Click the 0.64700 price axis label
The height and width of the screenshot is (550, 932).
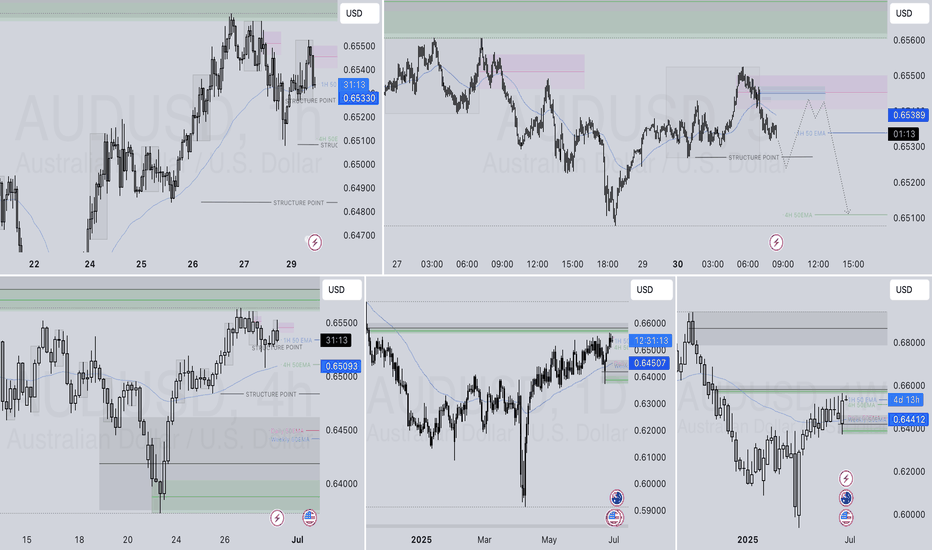[359, 235]
